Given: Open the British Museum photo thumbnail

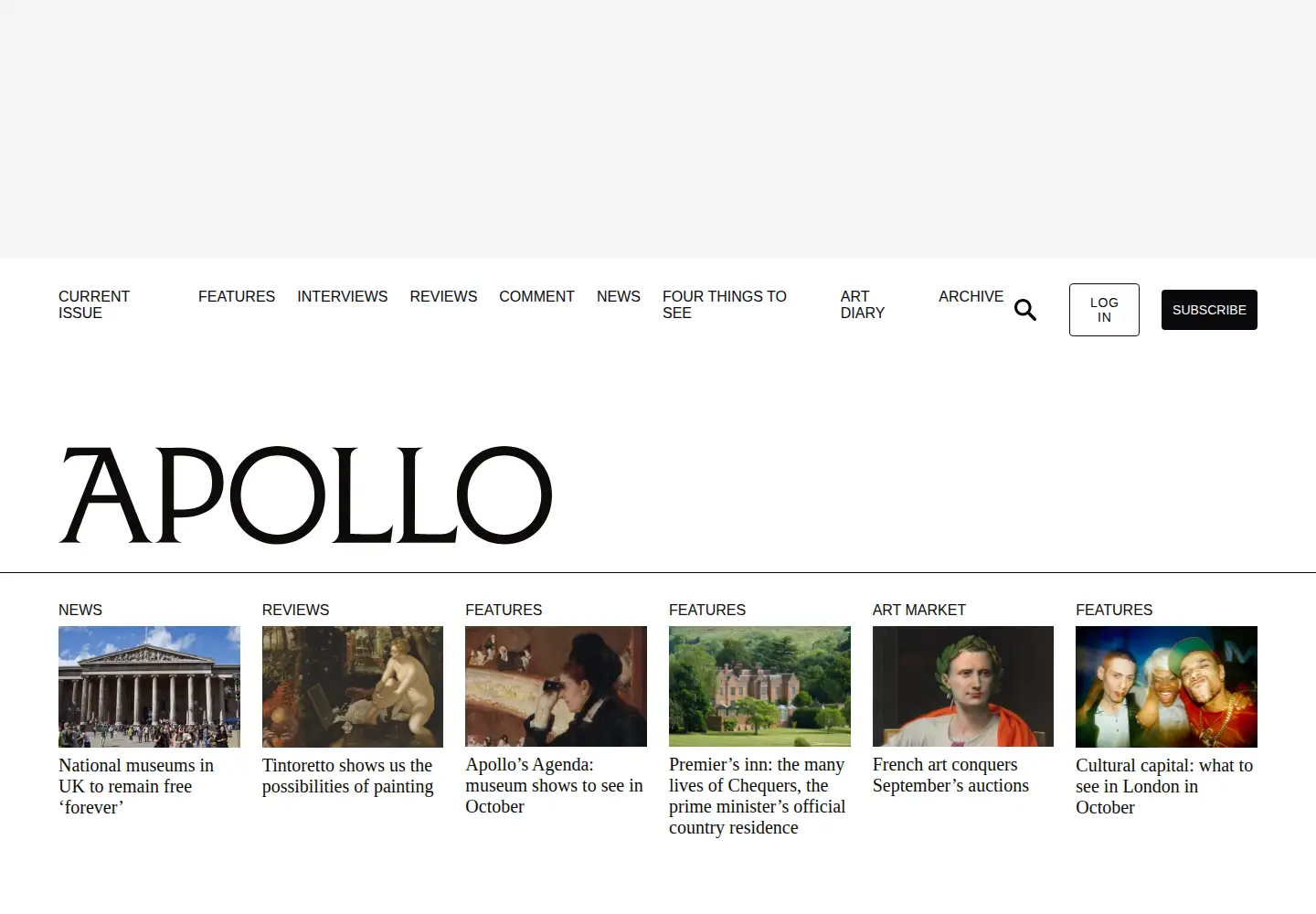Looking at the screenshot, I should [x=149, y=686].
